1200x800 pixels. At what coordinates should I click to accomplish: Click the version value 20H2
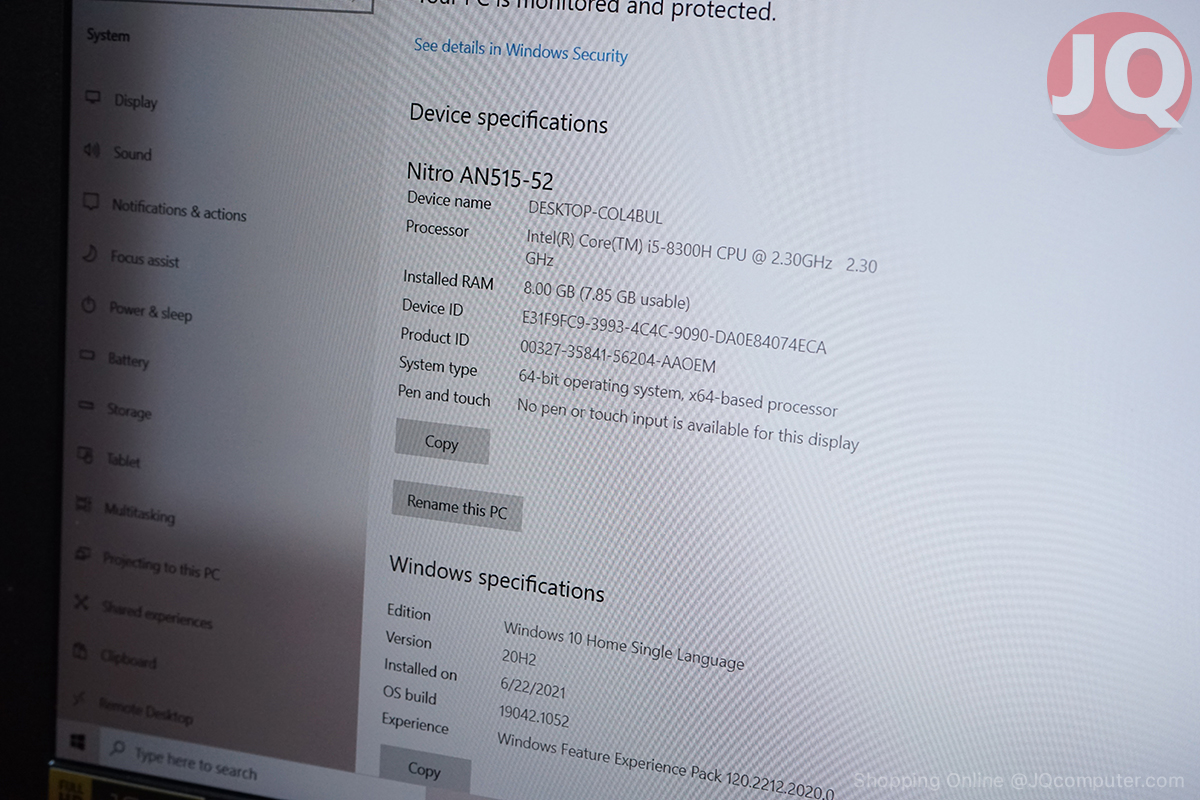coord(521,656)
